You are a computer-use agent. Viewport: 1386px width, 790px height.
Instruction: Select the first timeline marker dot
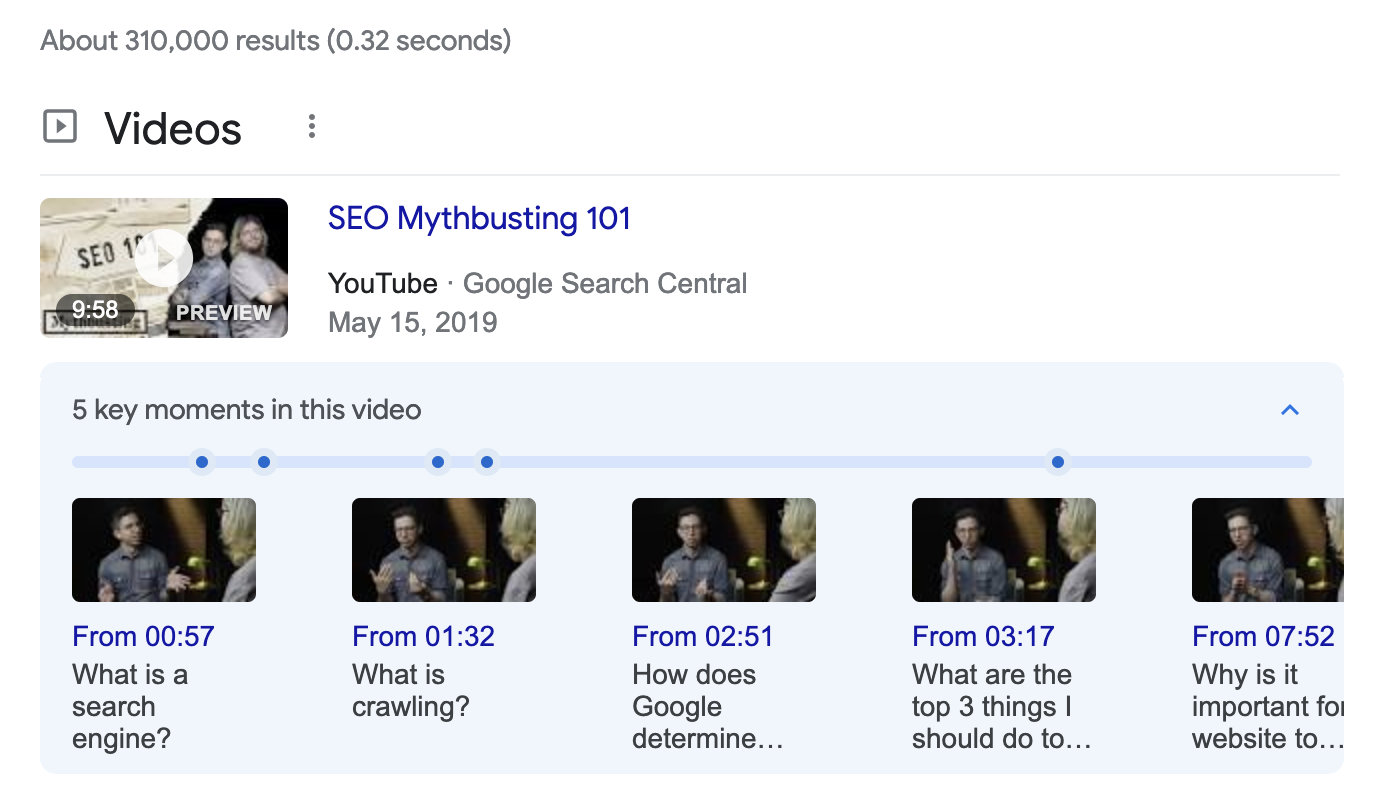[202, 461]
